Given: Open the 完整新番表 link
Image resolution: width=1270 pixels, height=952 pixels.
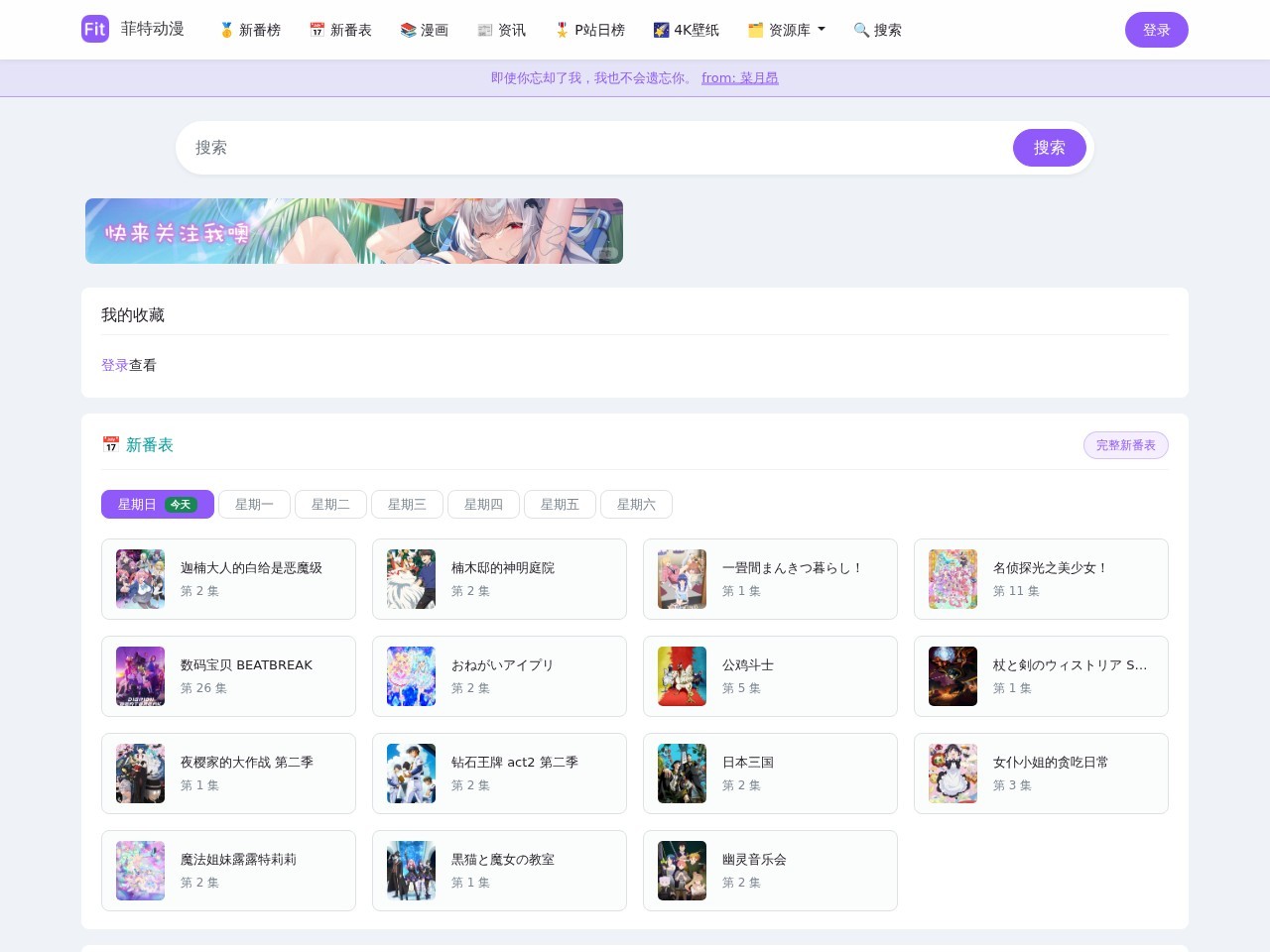Looking at the screenshot, I should 1126,445.
